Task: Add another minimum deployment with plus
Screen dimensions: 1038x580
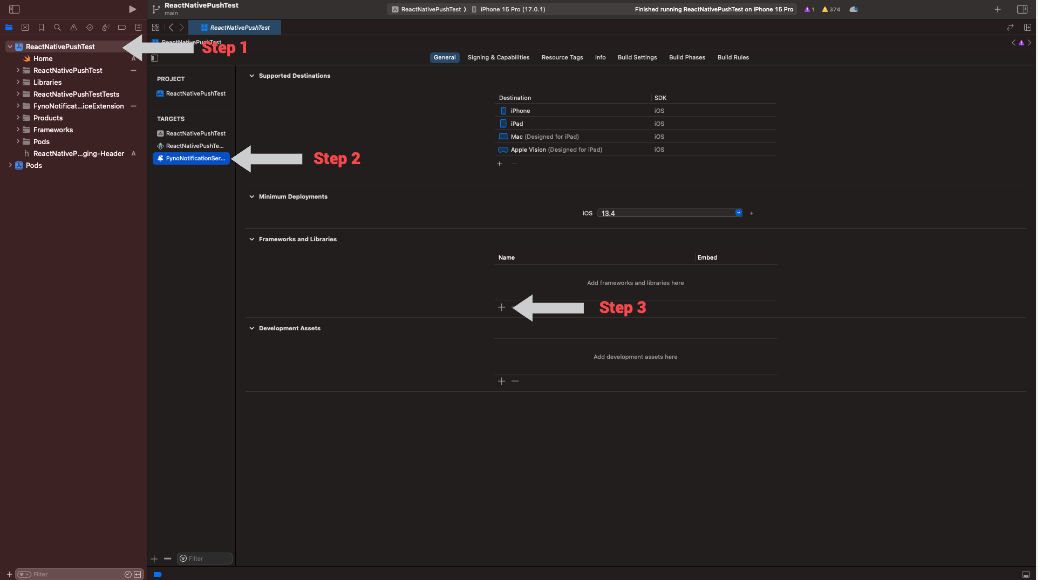Action: tap(751, 213)
